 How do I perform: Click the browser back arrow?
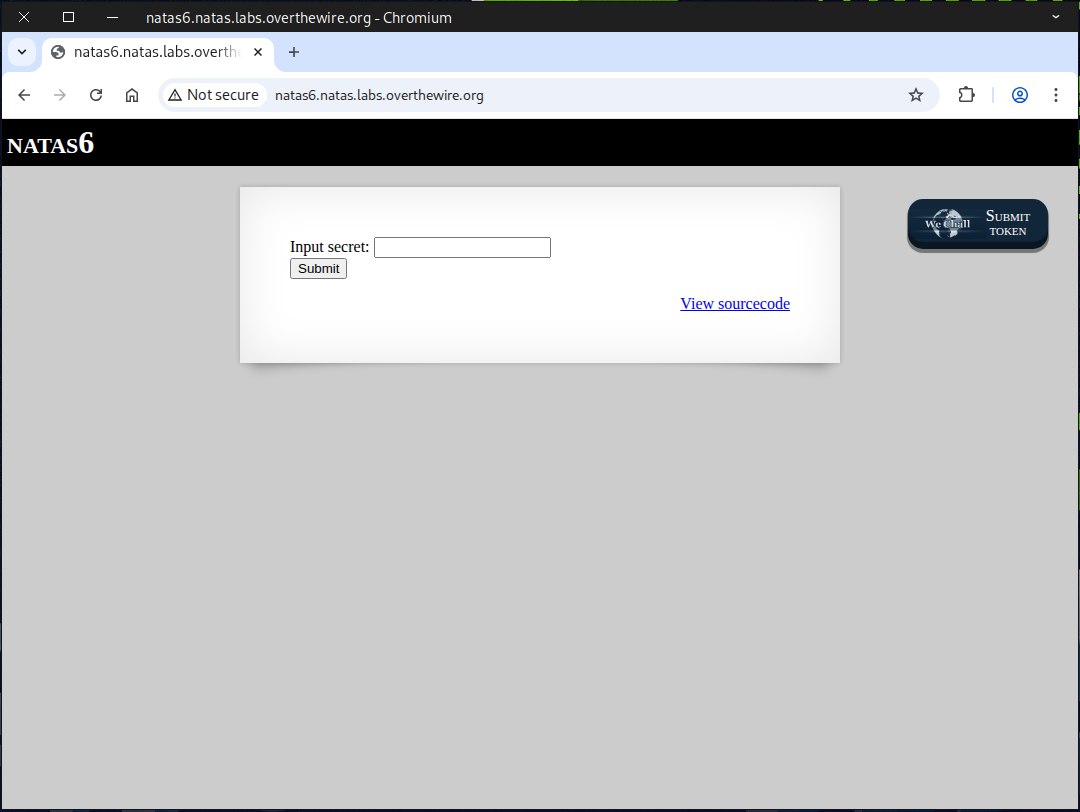[24, 95]
